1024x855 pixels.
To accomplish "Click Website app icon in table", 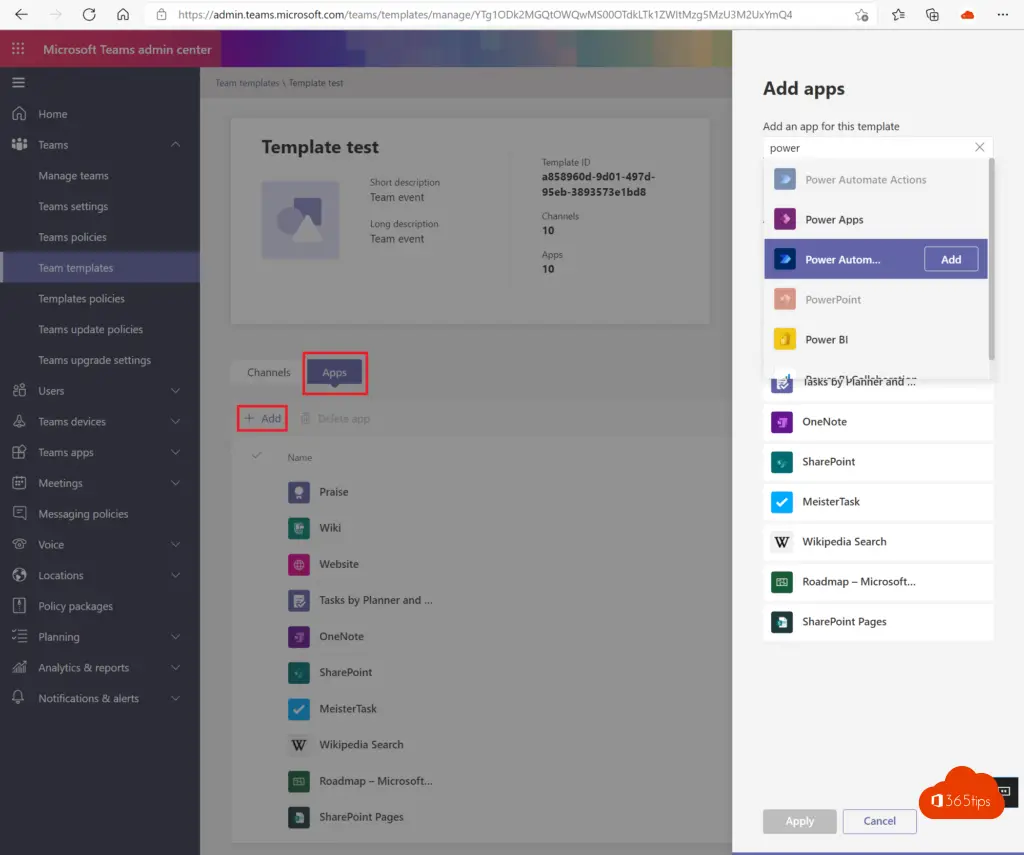I will point(298,564).
